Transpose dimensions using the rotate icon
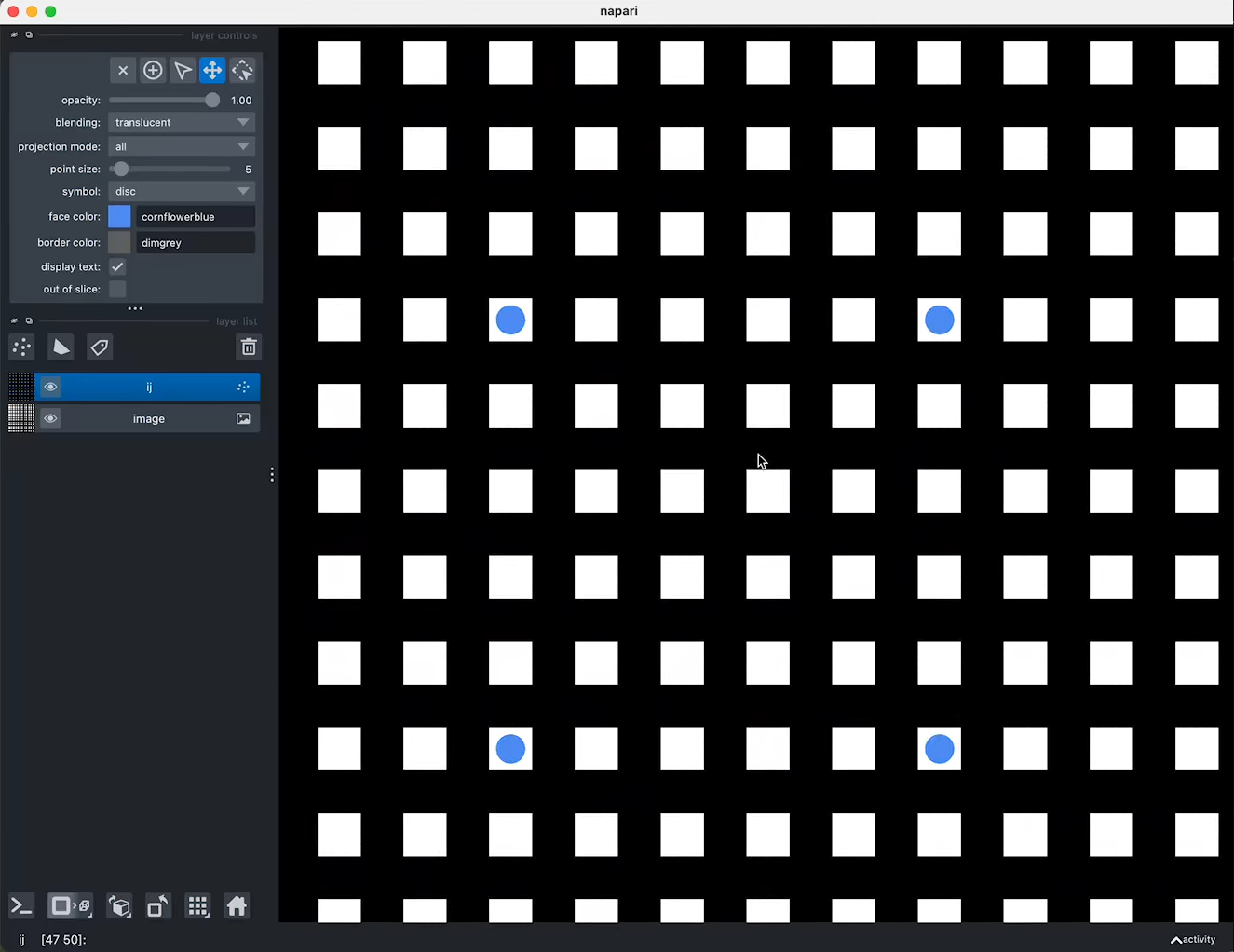 (x=157, y=905)
